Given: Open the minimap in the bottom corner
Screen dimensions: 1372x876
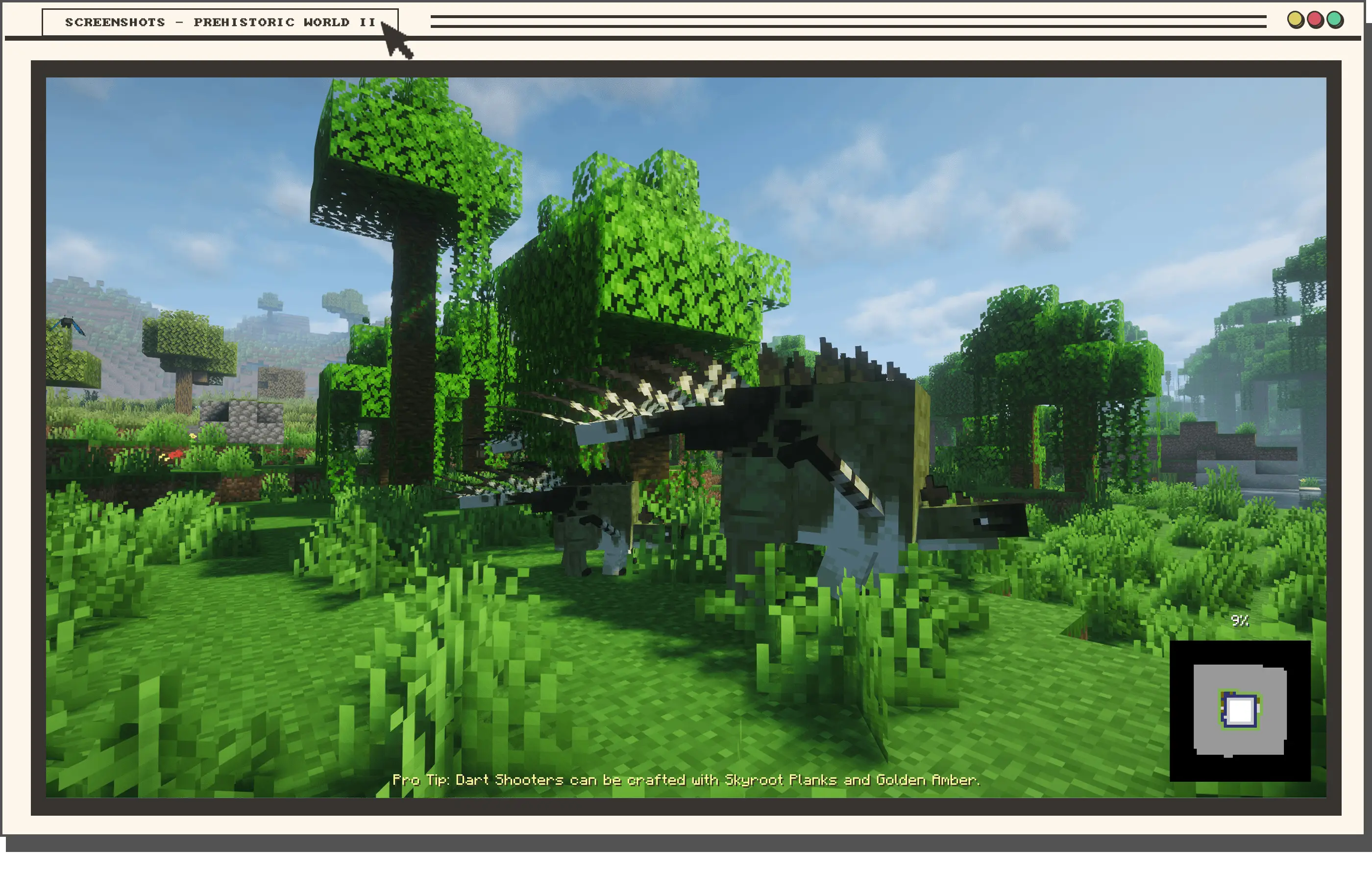Looking at the screenshot, I should coord(1240,711).
